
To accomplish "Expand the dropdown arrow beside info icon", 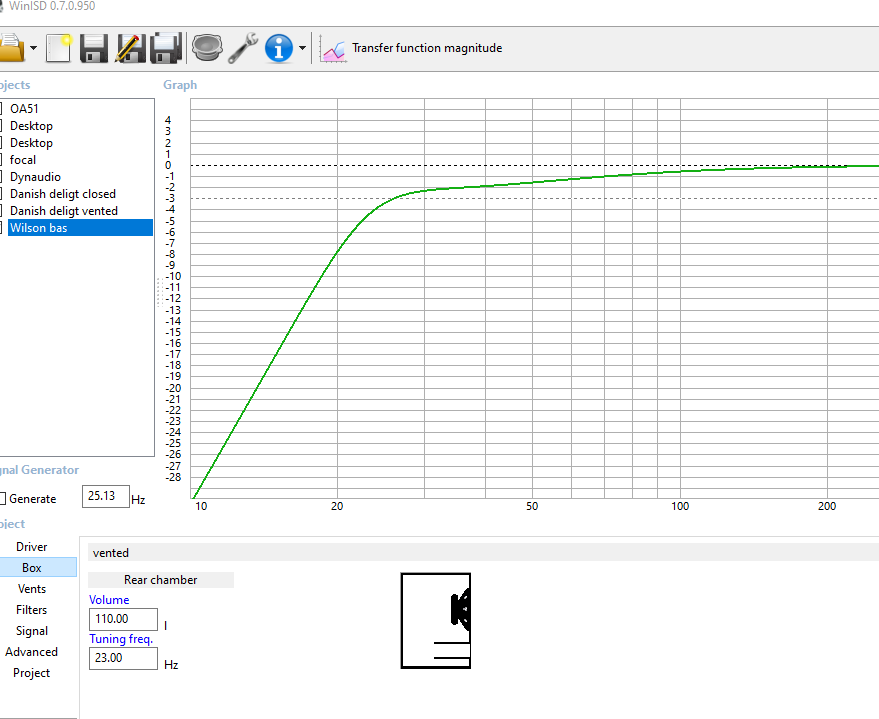I will (x=302, y=48).
